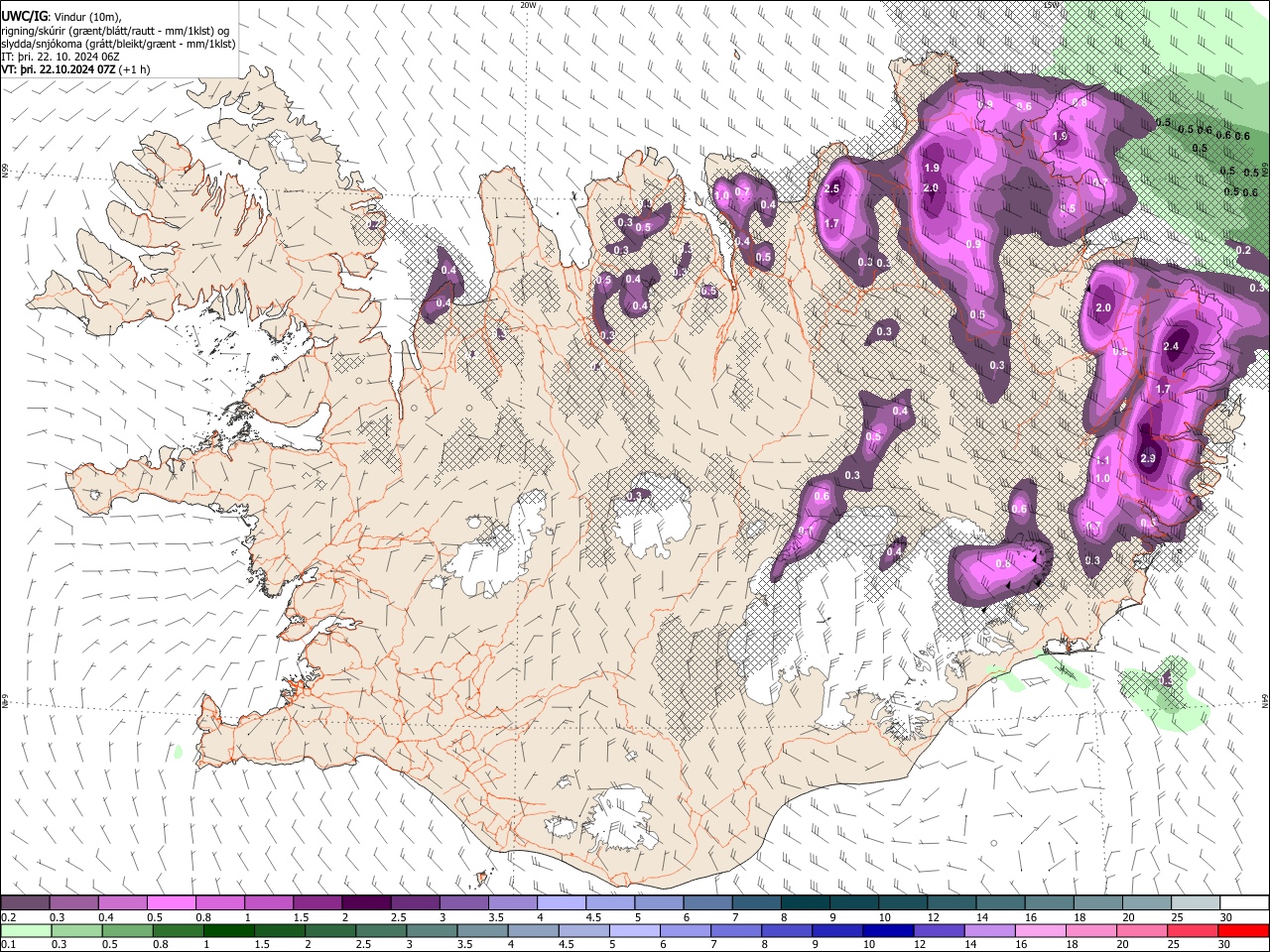The height and width of the screenshot is (952, 1270).
Task: Click the "2.4" snowfall value on the map
Action: [1171, 346]
